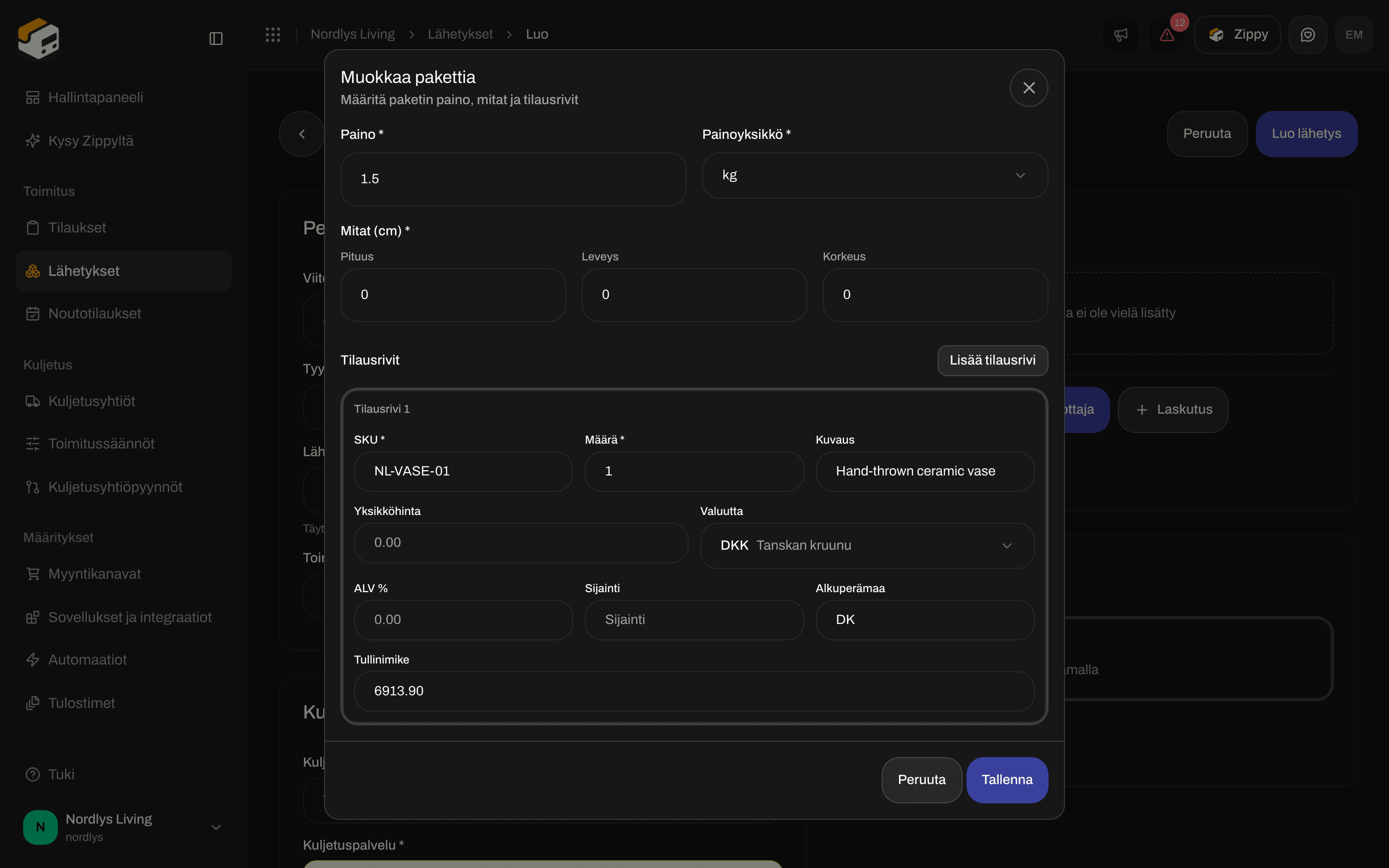Open the Valuutta DKK currency dropdown
This screenshot has height=868, width=1389.
867,545
